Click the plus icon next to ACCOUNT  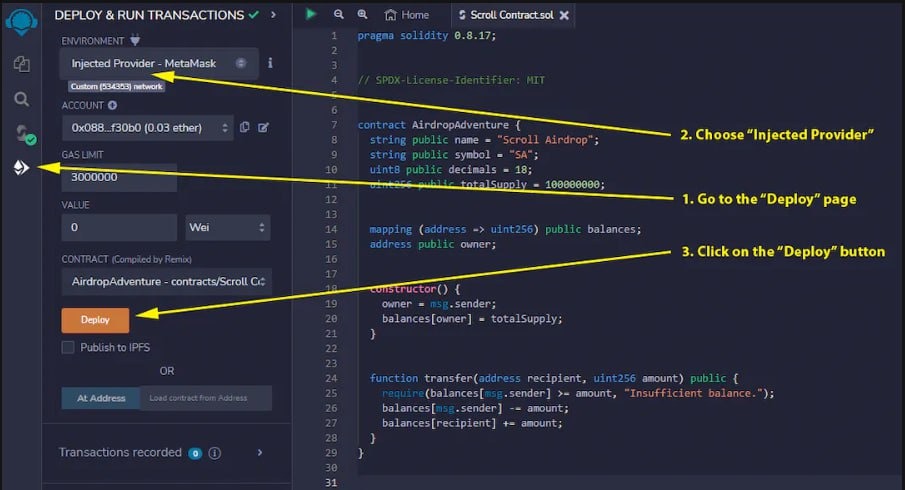click(x=113, y=105)
